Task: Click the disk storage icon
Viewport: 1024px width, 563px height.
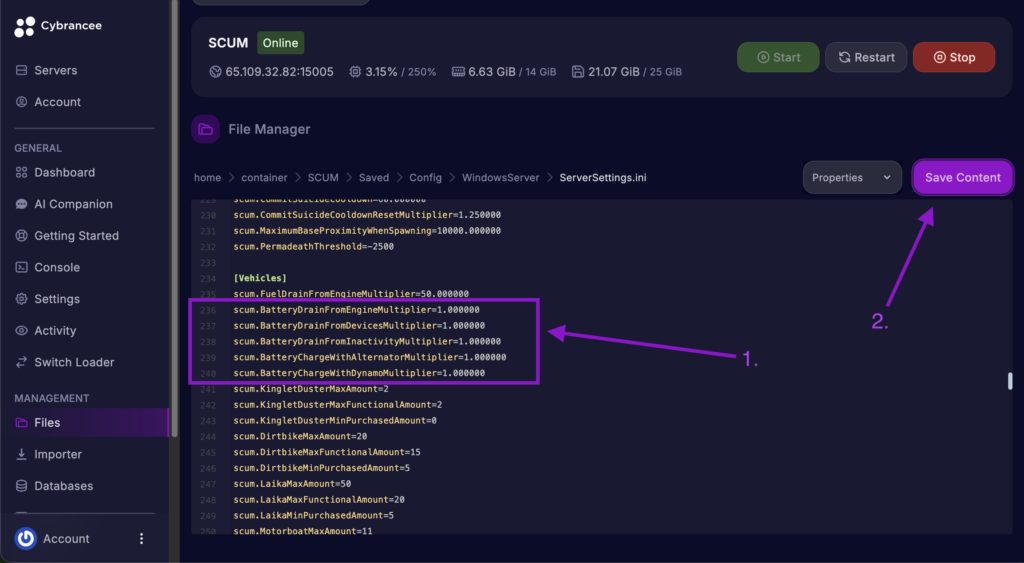Action: click(578, 72)
